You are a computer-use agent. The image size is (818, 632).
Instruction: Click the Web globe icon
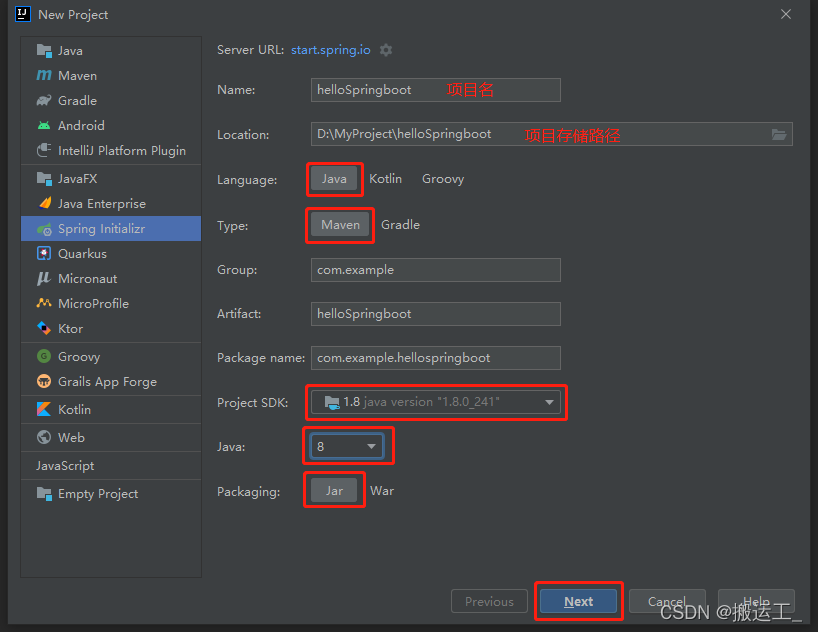click(44, 437)
